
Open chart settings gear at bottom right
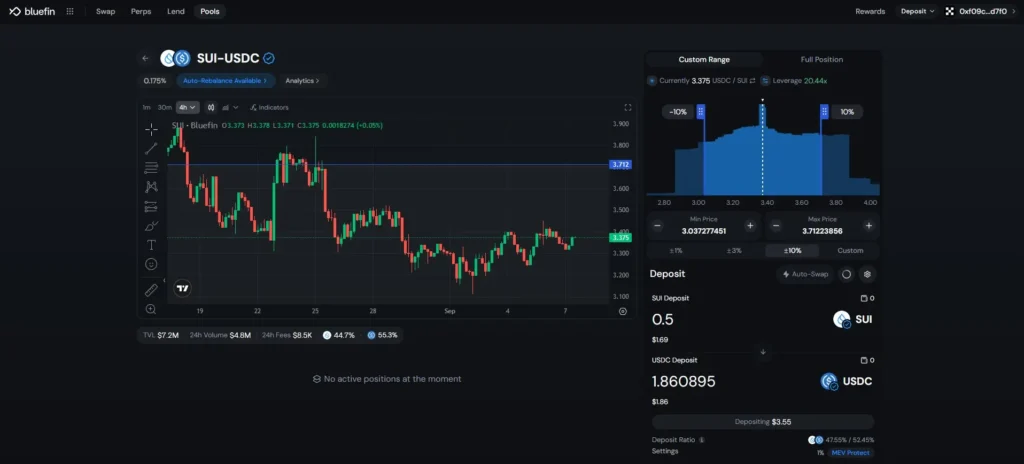[622, 312]
